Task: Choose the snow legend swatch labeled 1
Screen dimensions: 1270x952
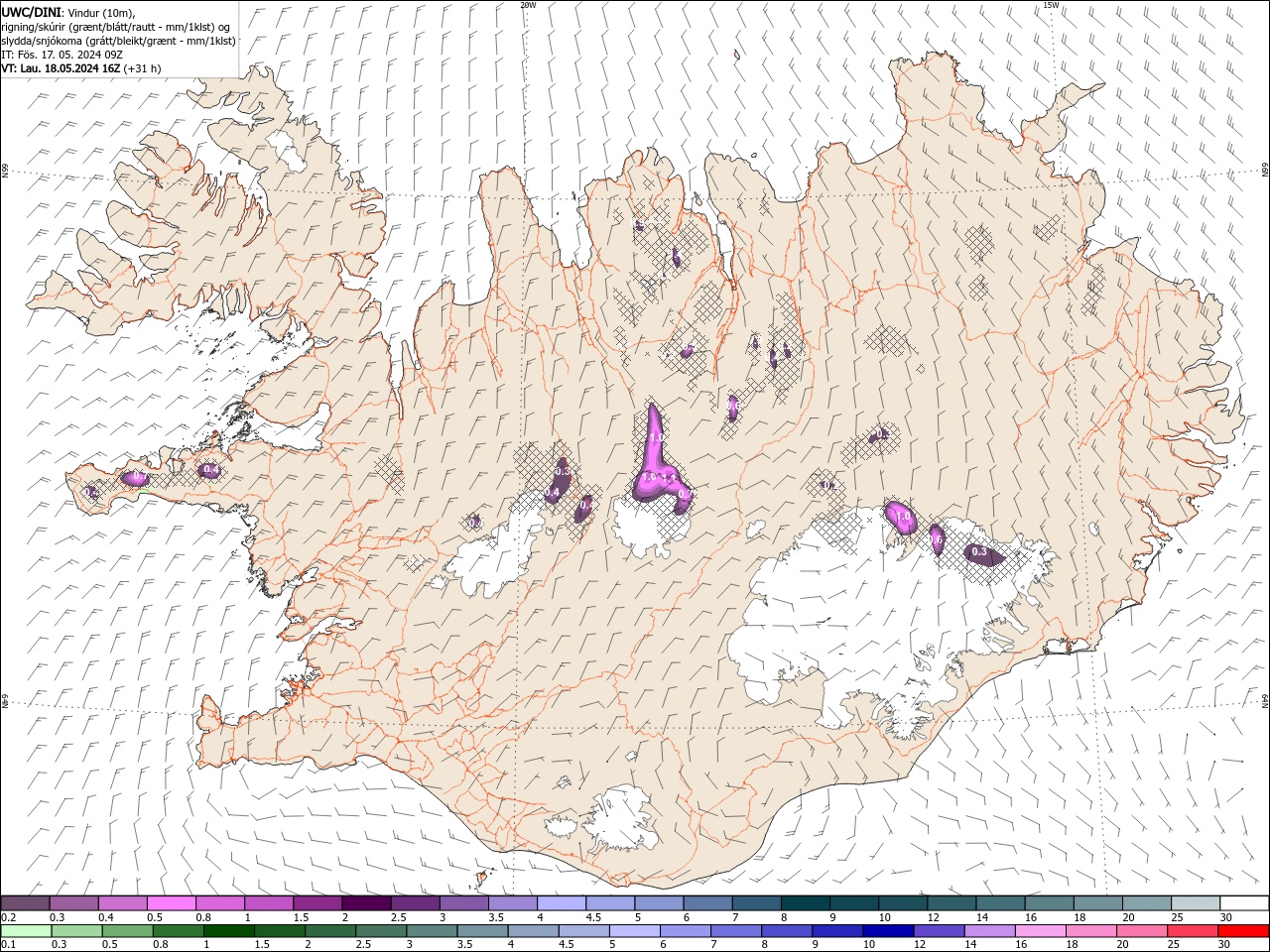Action: 268,903
